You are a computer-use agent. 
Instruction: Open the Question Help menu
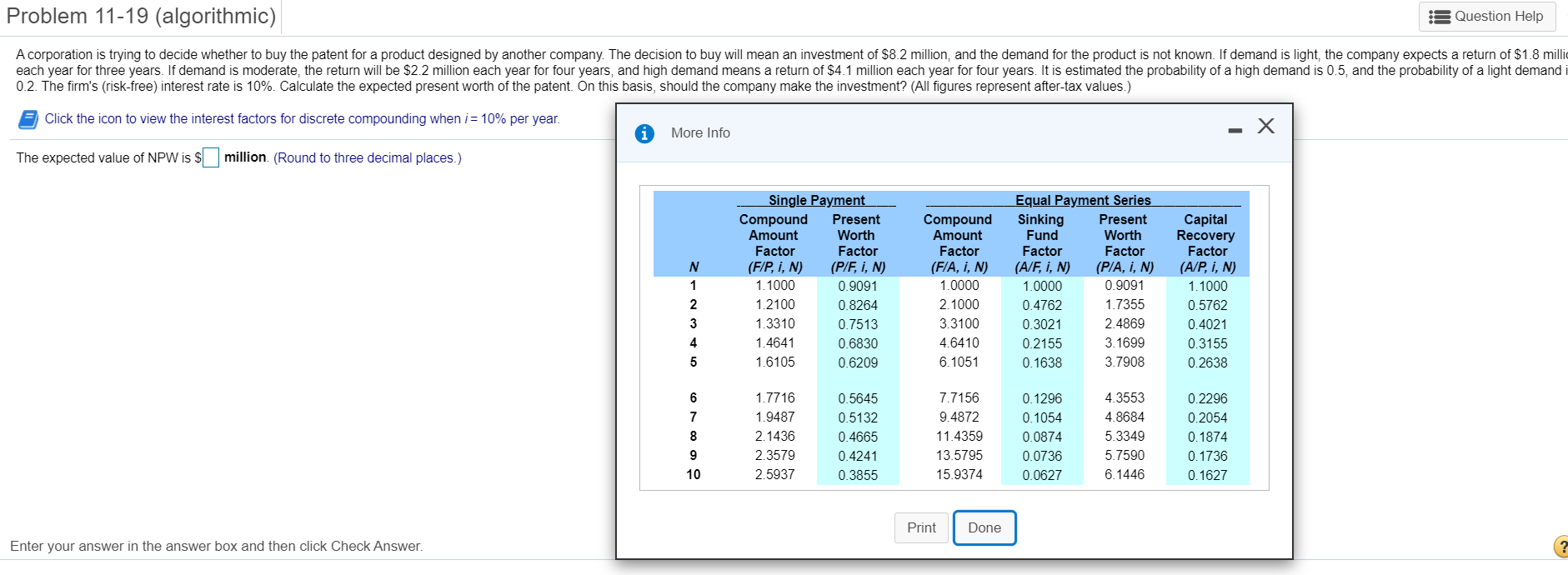click(1486, 16)
